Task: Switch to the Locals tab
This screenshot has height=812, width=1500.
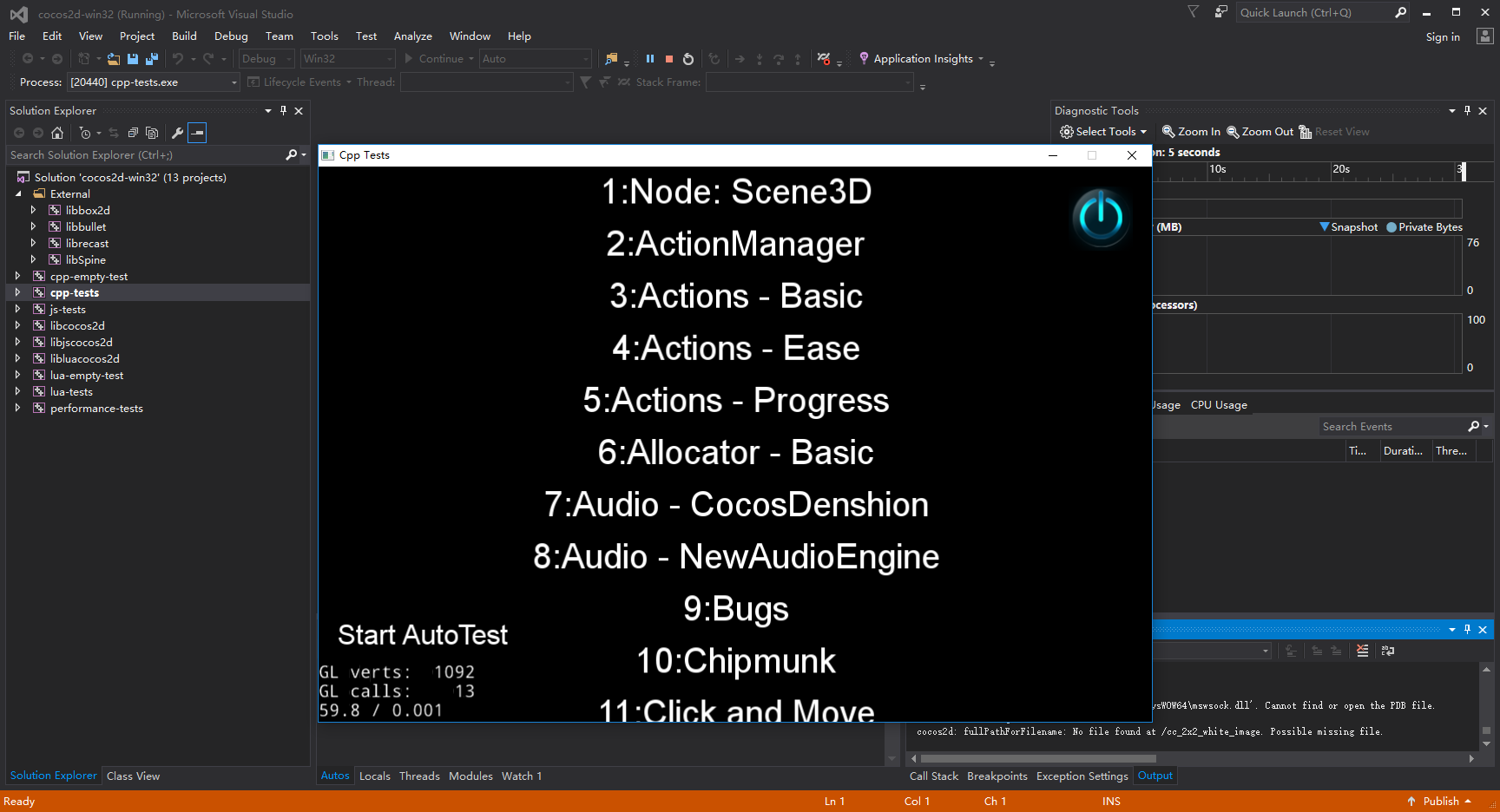Action: click(375, 776)
